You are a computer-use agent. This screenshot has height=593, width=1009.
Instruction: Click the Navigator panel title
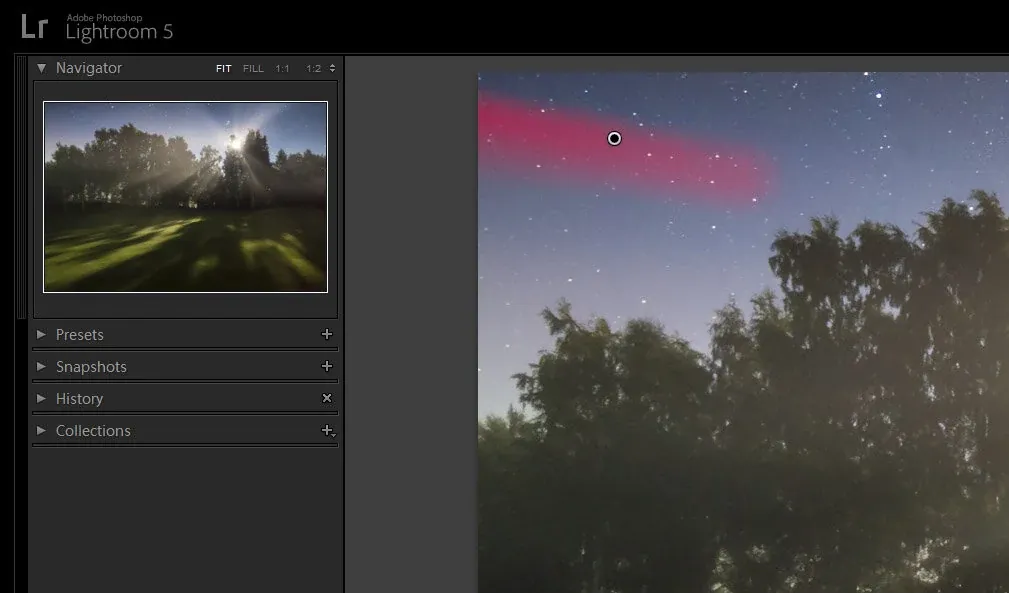pyautogui.click(x=89, y=68)
